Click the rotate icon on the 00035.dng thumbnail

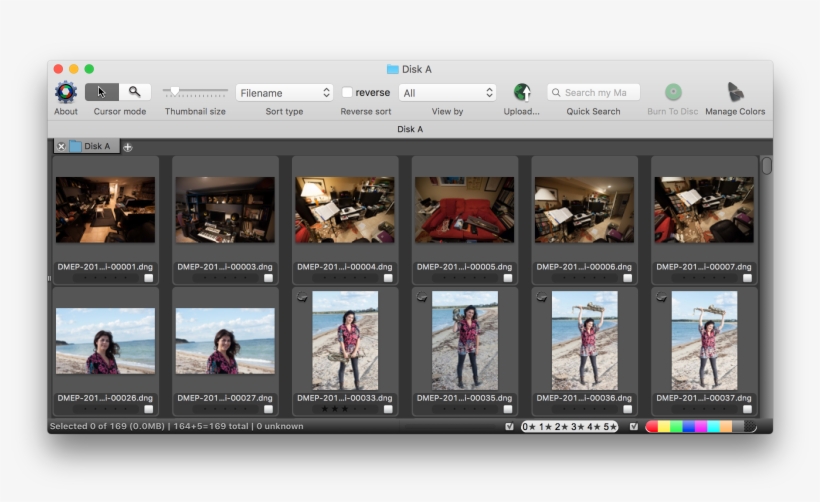tap(422, 298)
